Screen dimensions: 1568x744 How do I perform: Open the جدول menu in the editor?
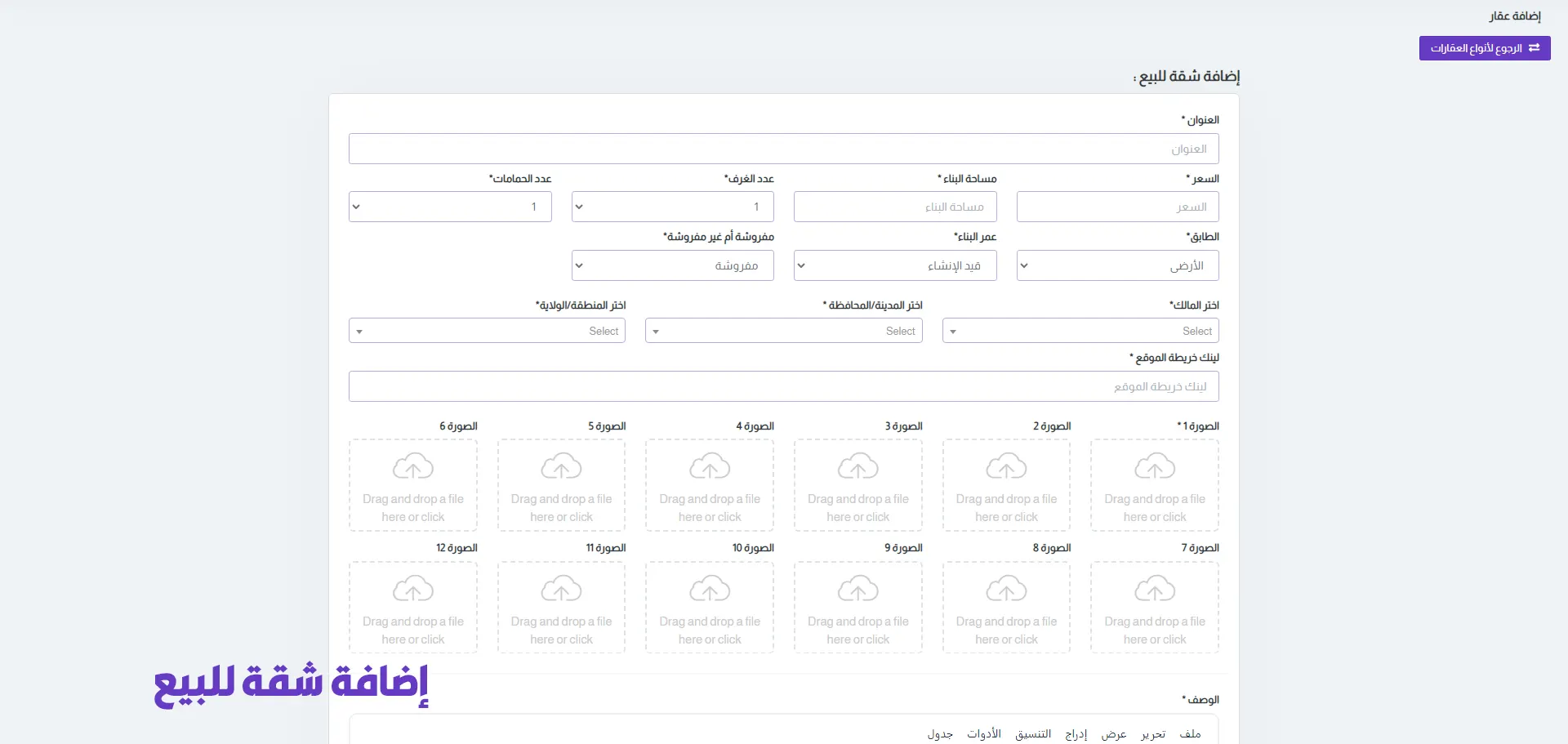[940, 734]
